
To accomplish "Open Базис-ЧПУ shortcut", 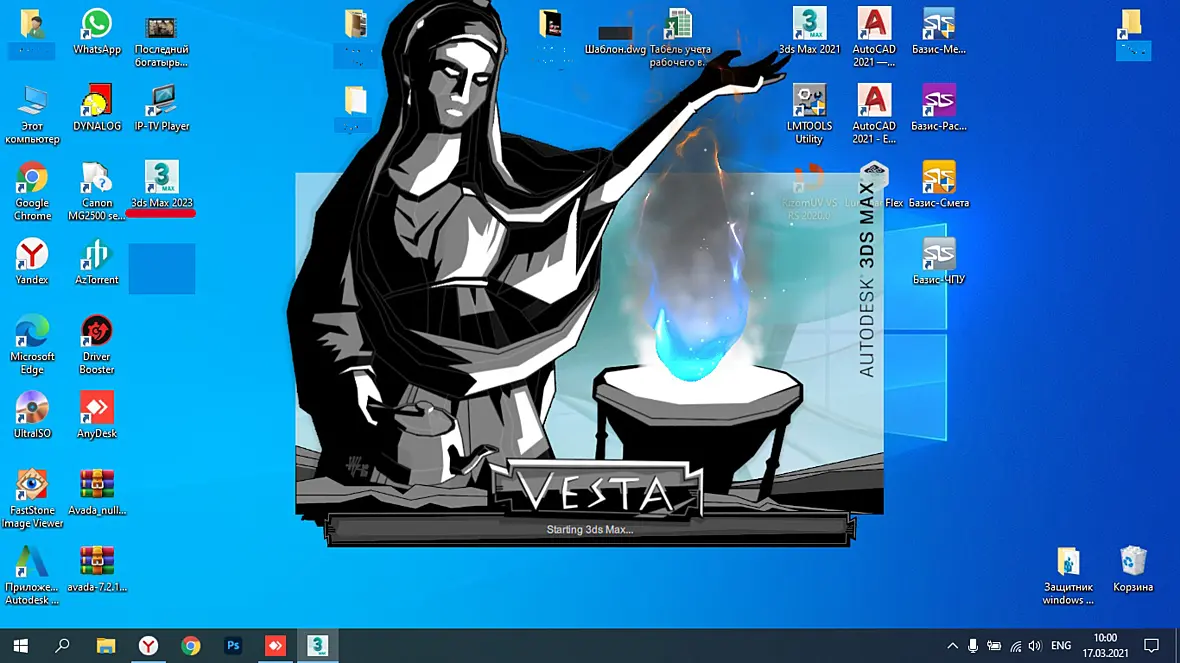I will 938,261.
